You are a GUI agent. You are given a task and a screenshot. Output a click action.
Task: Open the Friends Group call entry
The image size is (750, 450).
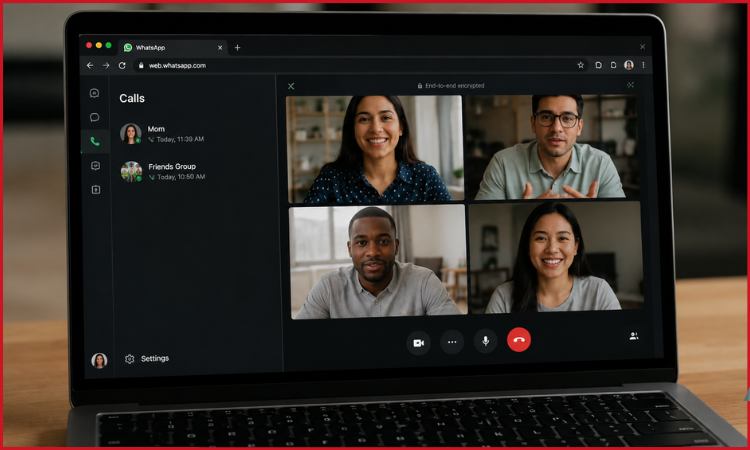194,171
